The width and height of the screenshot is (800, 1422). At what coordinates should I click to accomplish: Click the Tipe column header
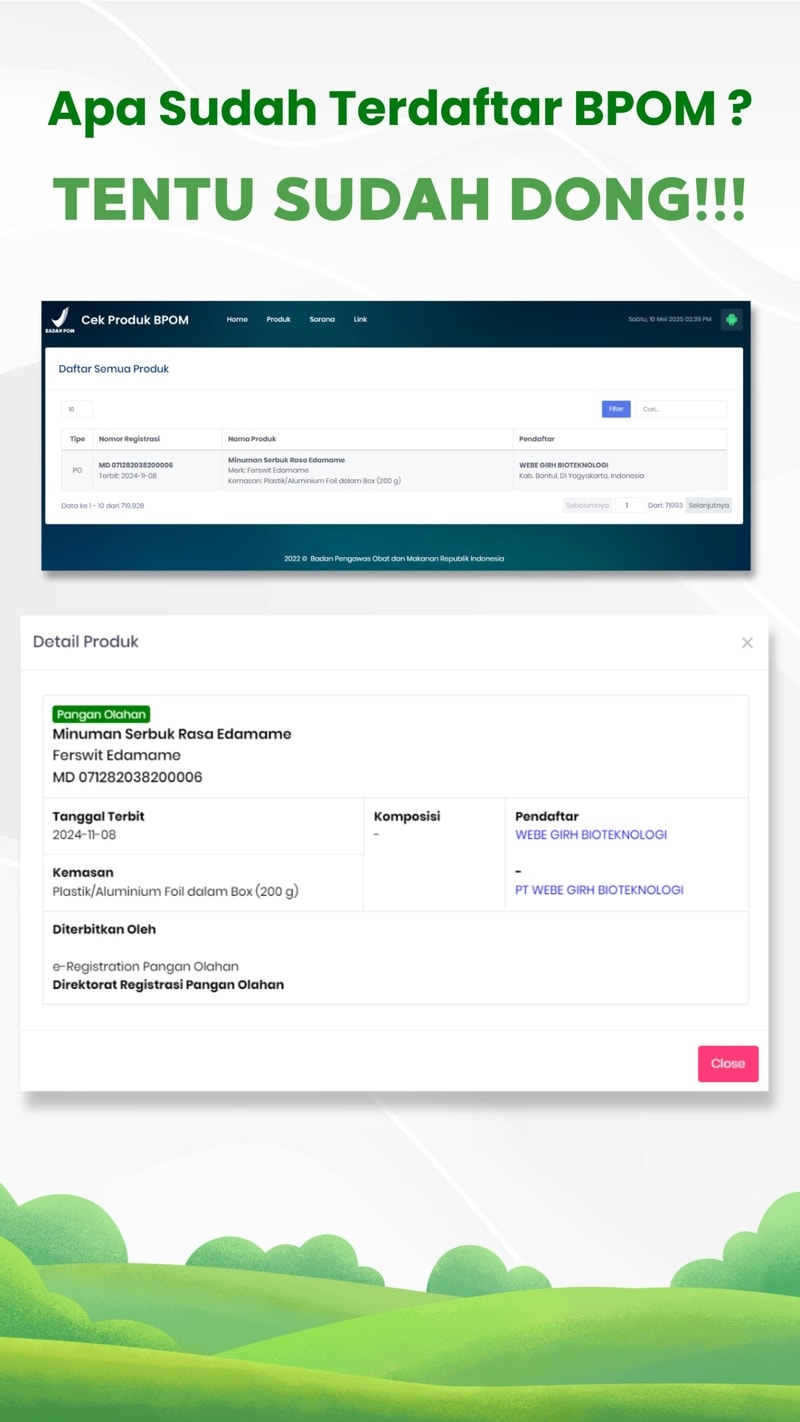(x=77, y=439)
